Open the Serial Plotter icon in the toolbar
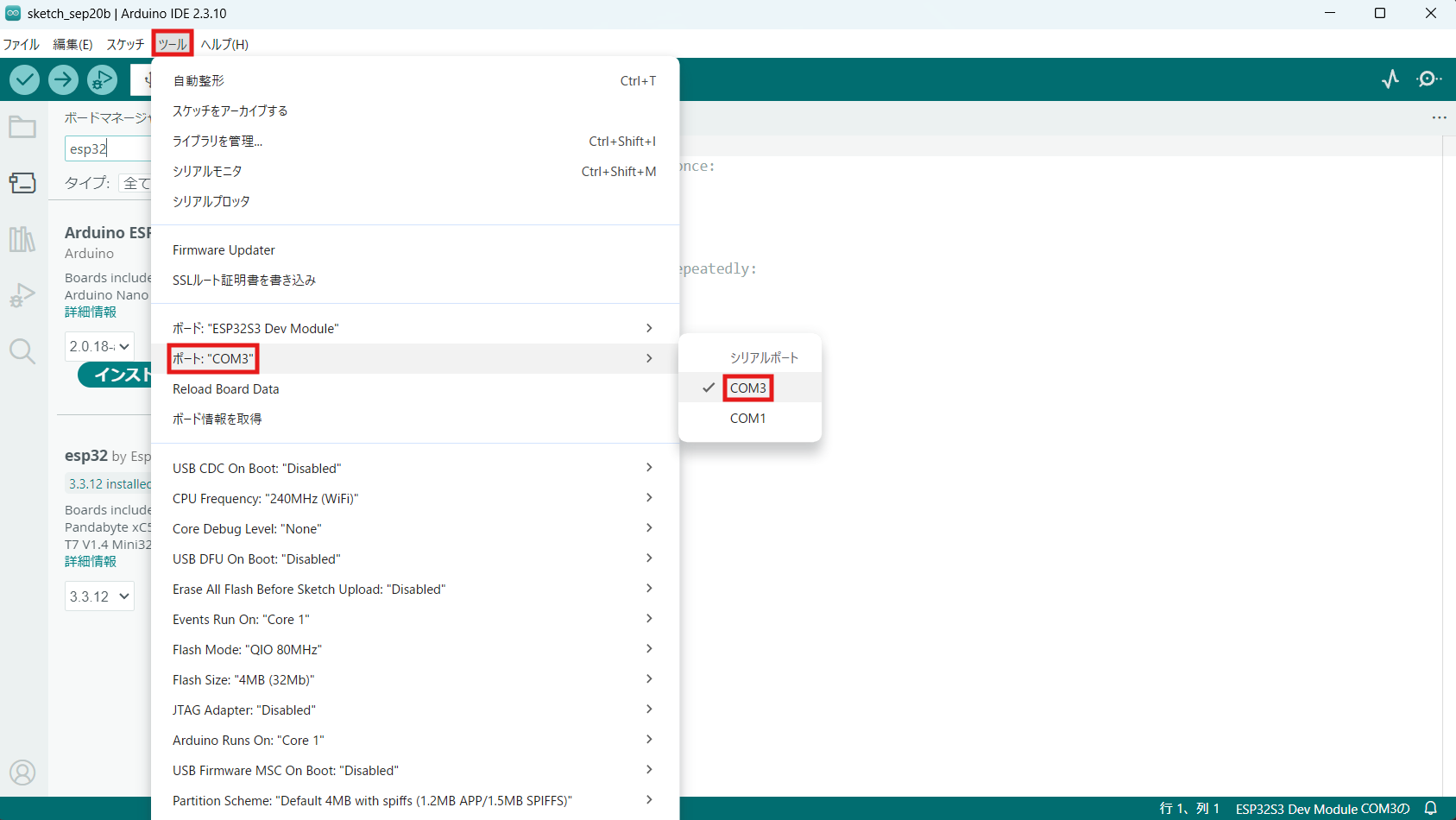This screenshot has width=1456, height=820. pos(1390,79)
